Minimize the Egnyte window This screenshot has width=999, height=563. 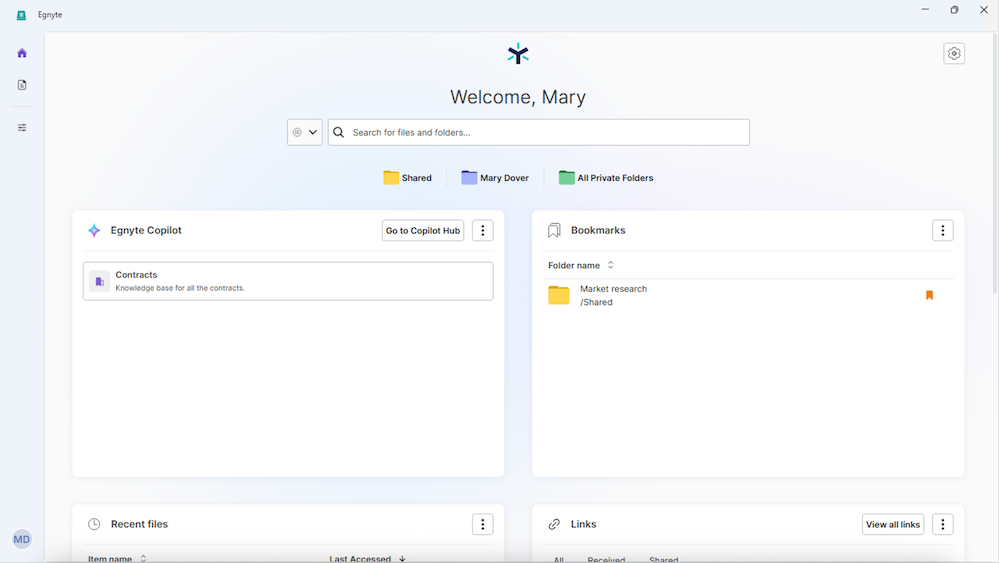[x=925, y=10]
